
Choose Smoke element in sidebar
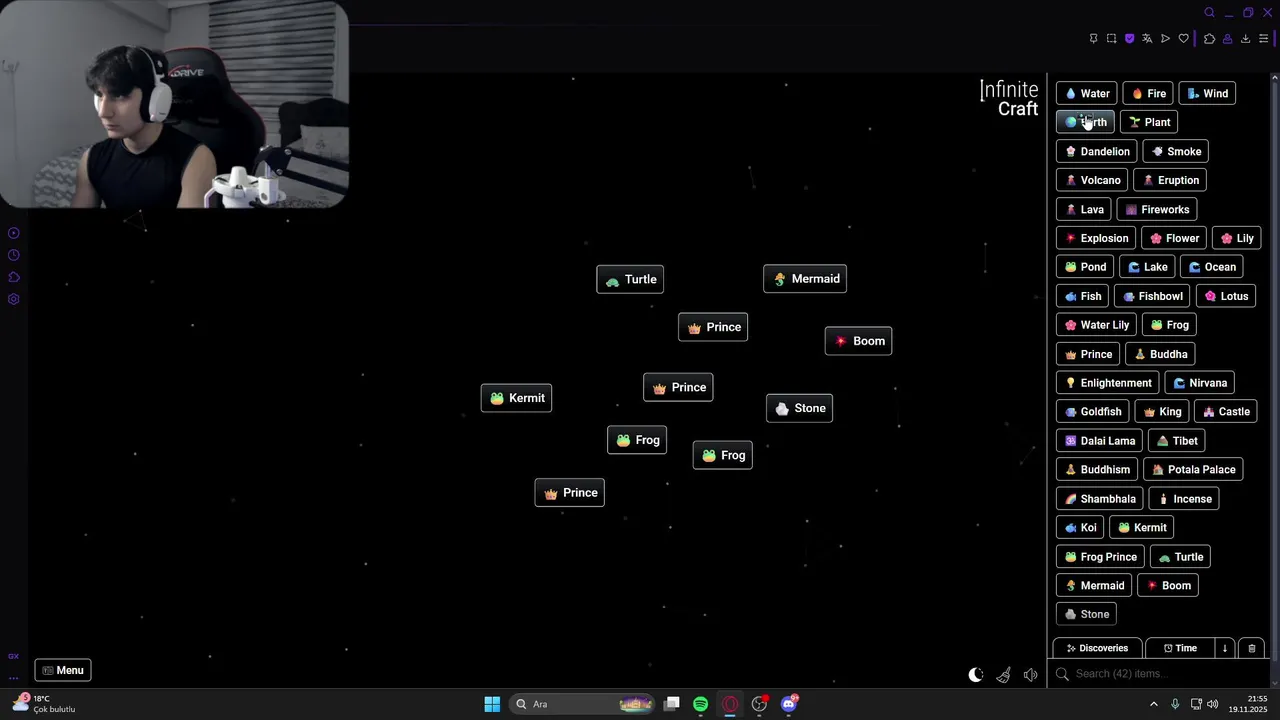pyautogui.click(x=1176, y=151)
